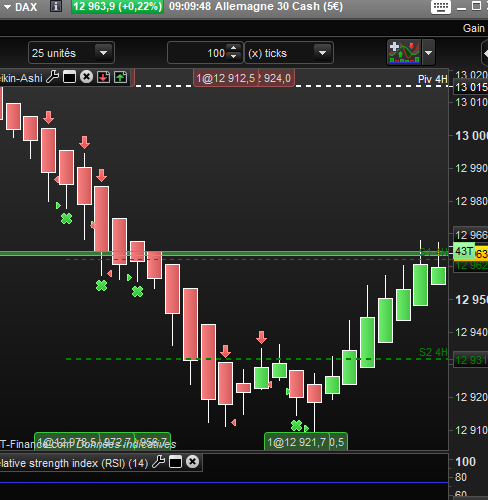
Task: Click Heikin-Ashi panel window icon
Action: [69, 77]
